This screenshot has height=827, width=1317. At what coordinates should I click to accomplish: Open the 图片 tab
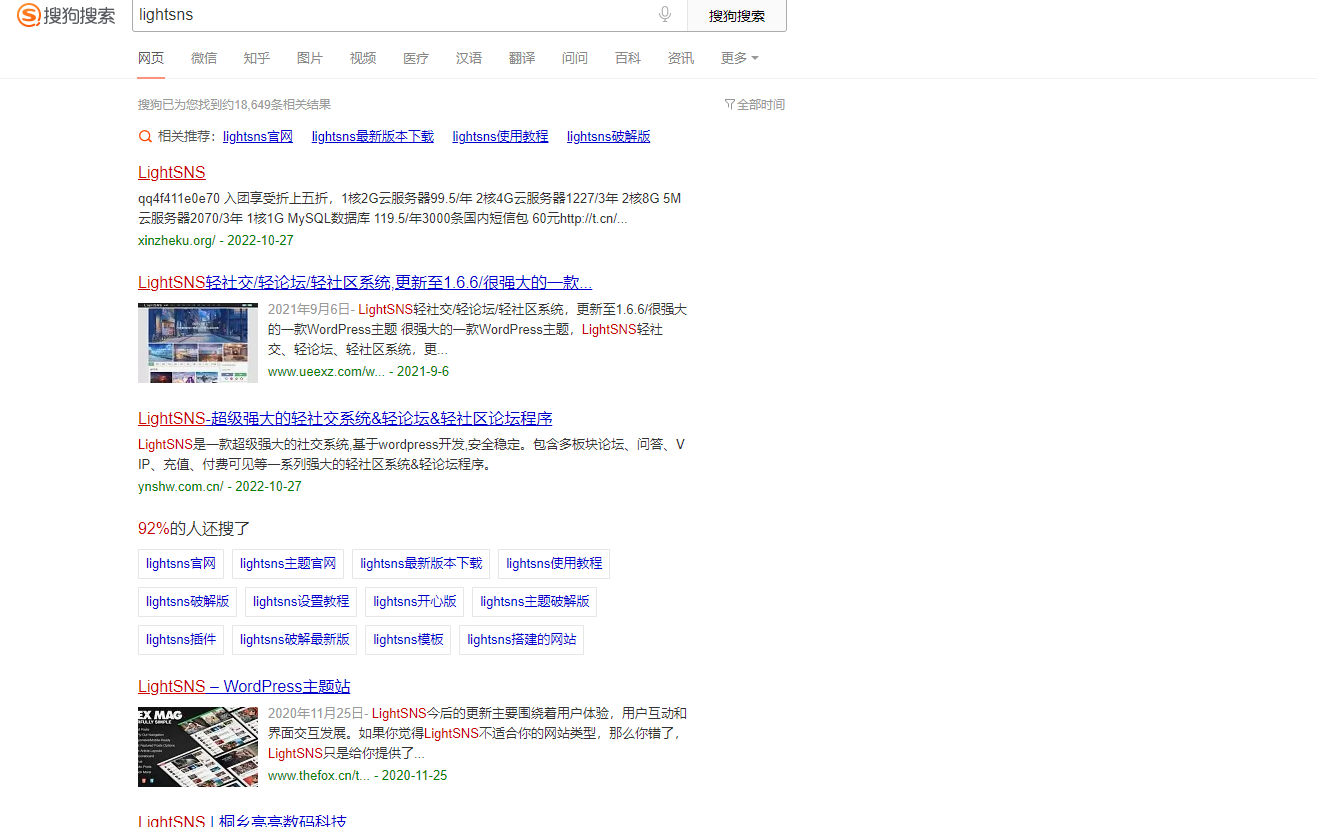coord(310,58)
